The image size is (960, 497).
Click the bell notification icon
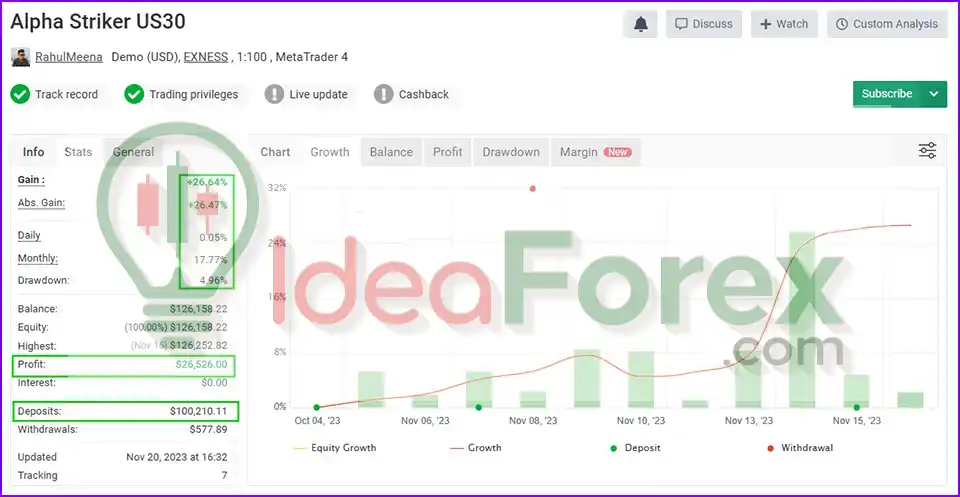click(x=640, y=24)
